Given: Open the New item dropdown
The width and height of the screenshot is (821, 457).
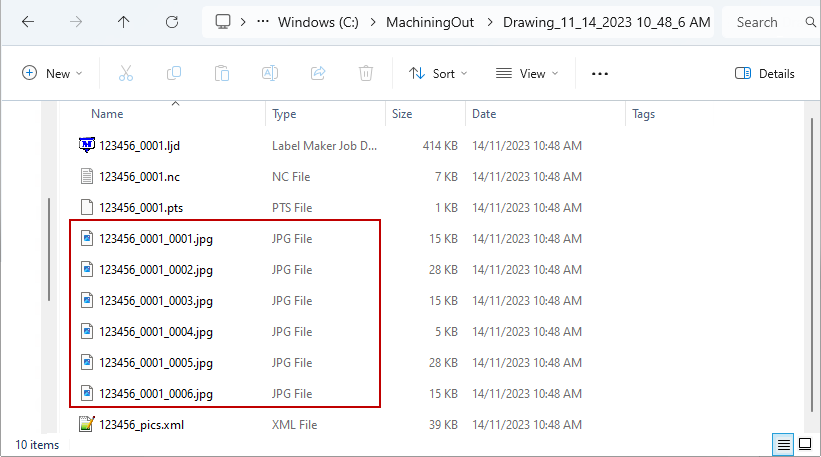Looking at the screenshot, I should coord(53,73).
